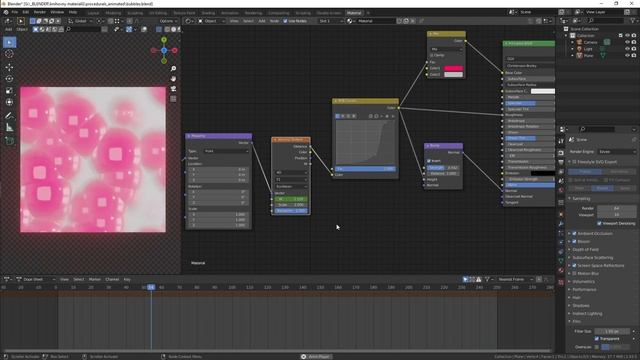Open the Render menu
The height and width of the screenshot is (360, 640).
[40, 12]
